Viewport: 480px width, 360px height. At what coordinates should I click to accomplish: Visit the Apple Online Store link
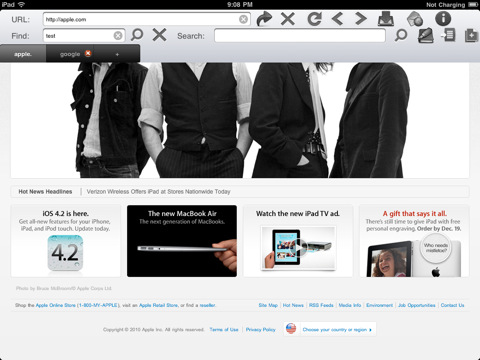[x=55, y=305]
